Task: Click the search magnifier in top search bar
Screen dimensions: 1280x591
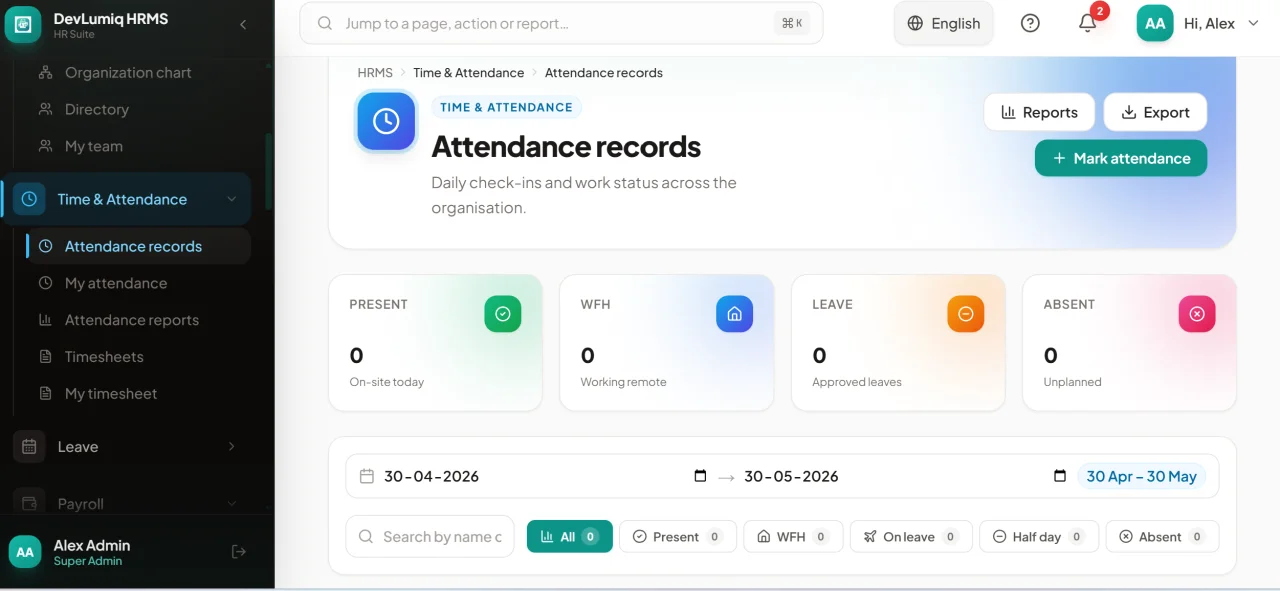Action: pos(325,23)
